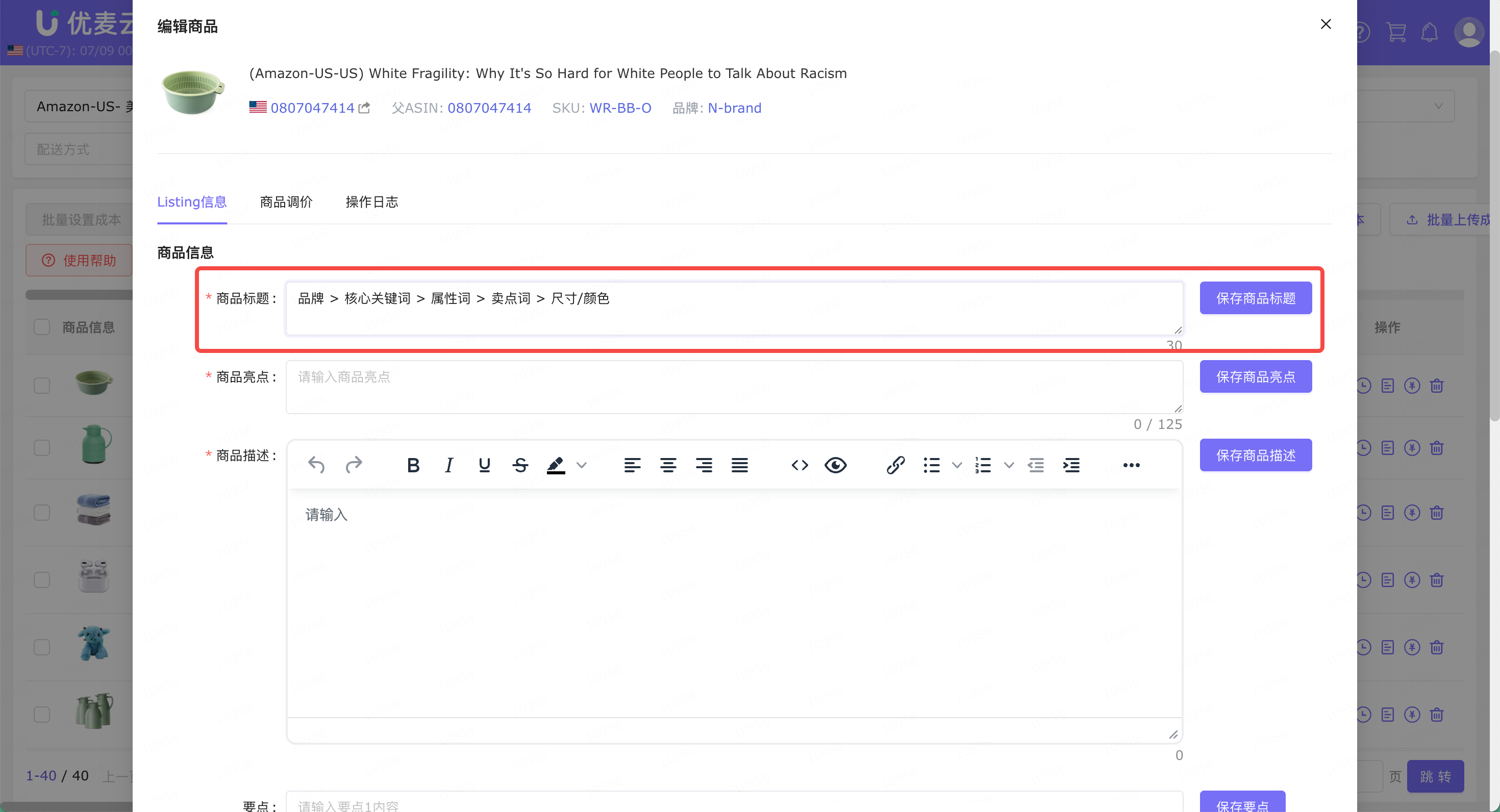
Task: Open the 配送方式 filter dropdown
Action: coord(79,149)
